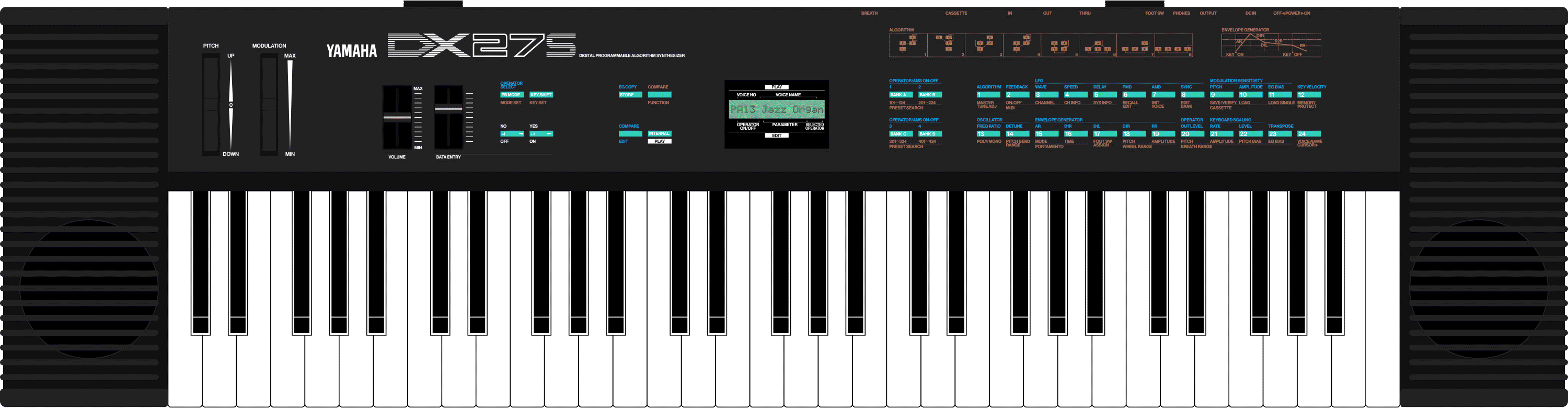Play the highest white key on keyboard

[1382, 300]
